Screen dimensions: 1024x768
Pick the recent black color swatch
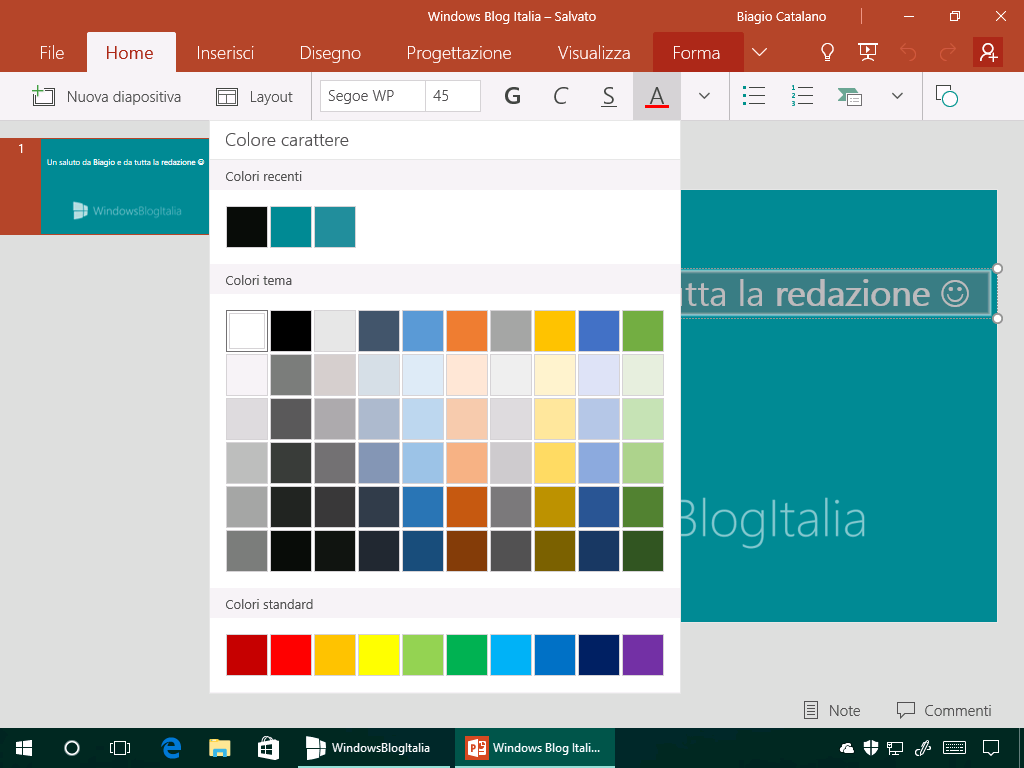coord(247,227)
